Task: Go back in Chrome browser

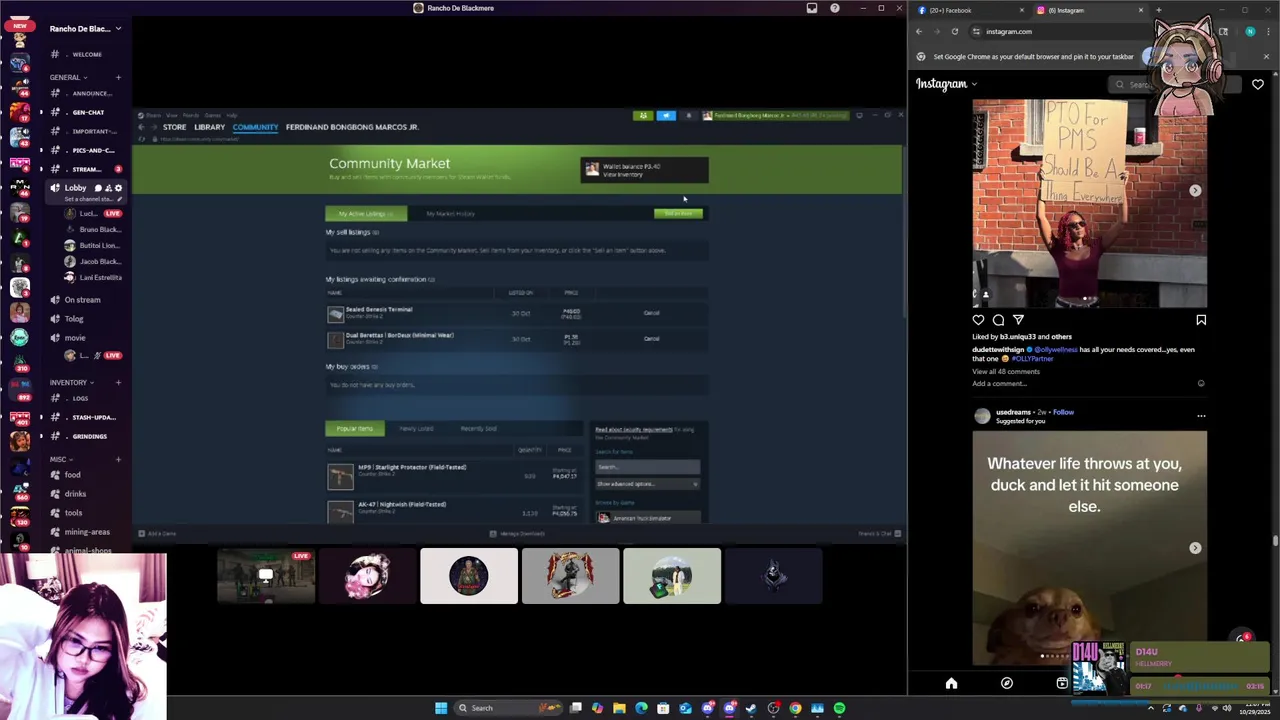Action: point(919,31)
